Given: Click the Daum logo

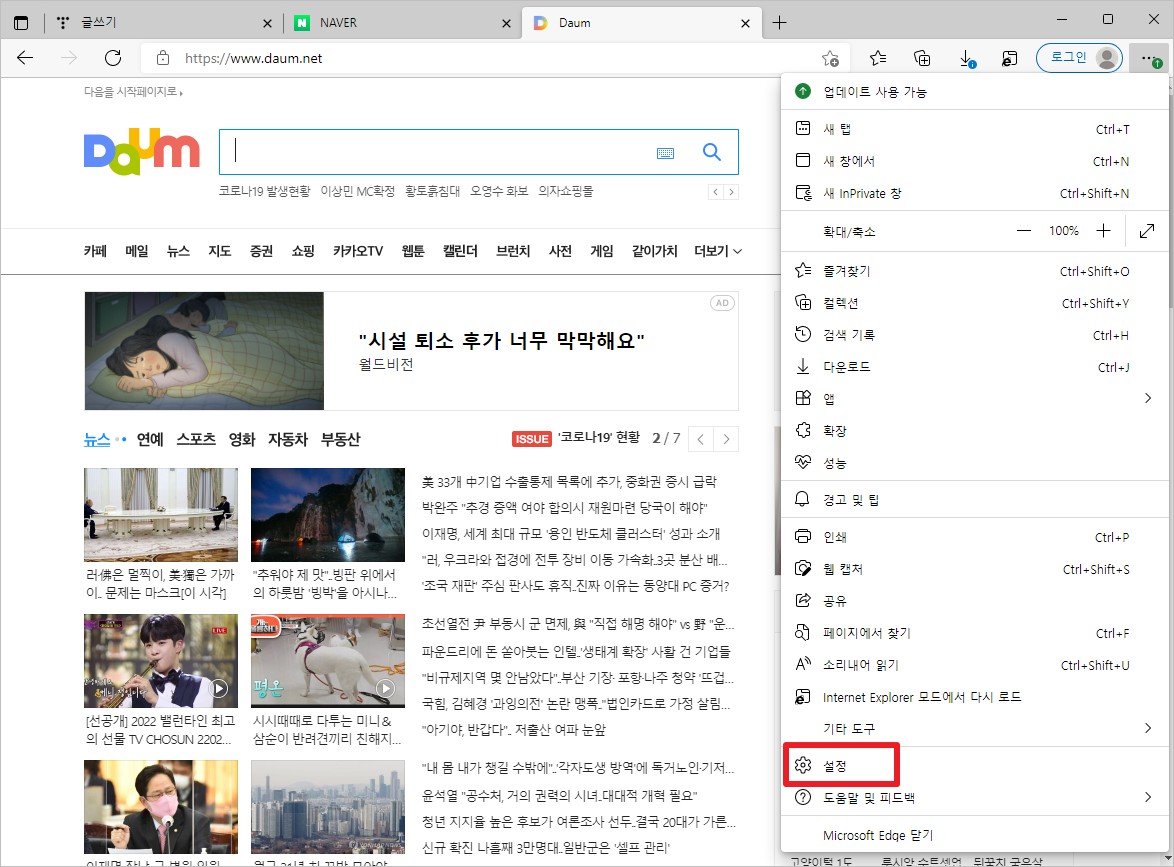Looking at the screenshot, I should [x=142, y=152].
